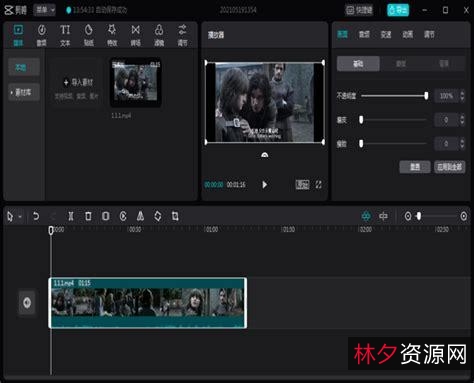This screenshot has height=383, width=474.
Task: Switch to the 音频 properties tab
Action: click(364, 34)
